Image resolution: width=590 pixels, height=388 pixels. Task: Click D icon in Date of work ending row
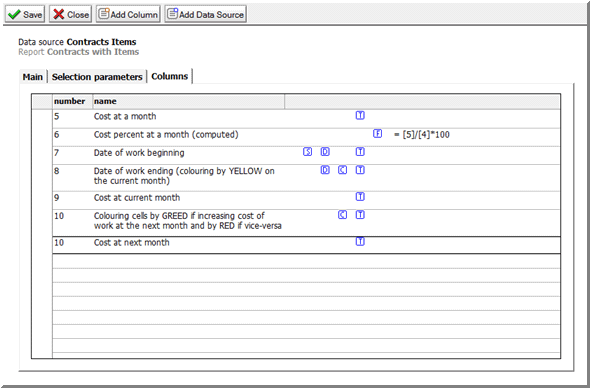(325, 170)
